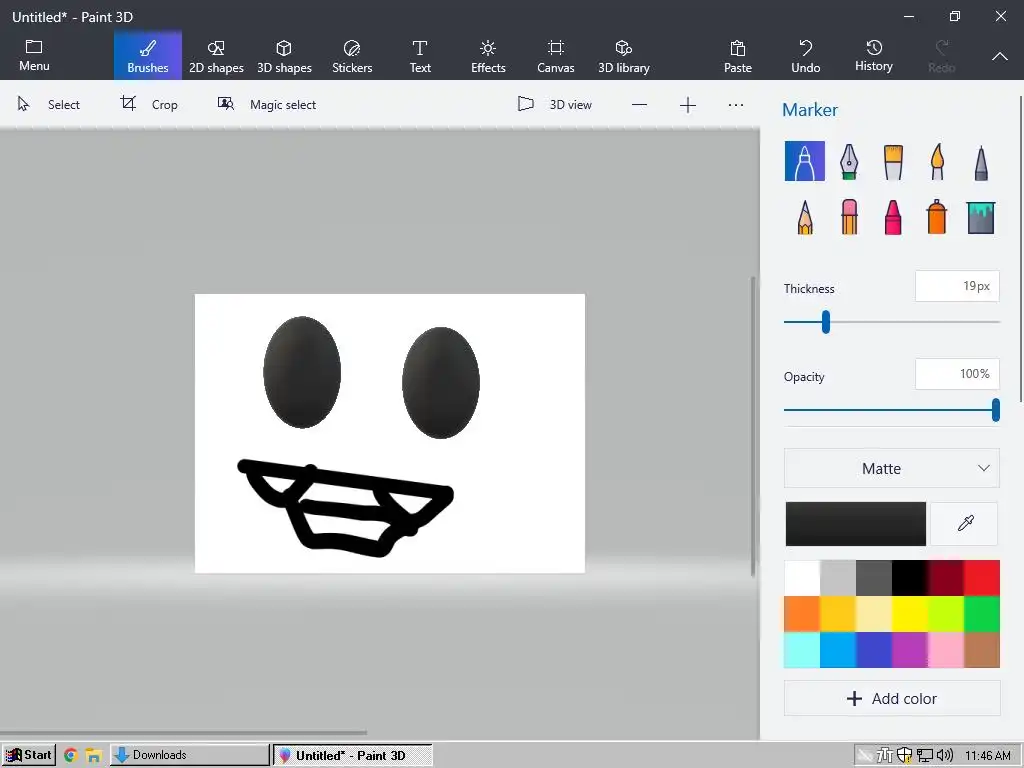
Task: Open the Text tab
Action: (420, 56)
